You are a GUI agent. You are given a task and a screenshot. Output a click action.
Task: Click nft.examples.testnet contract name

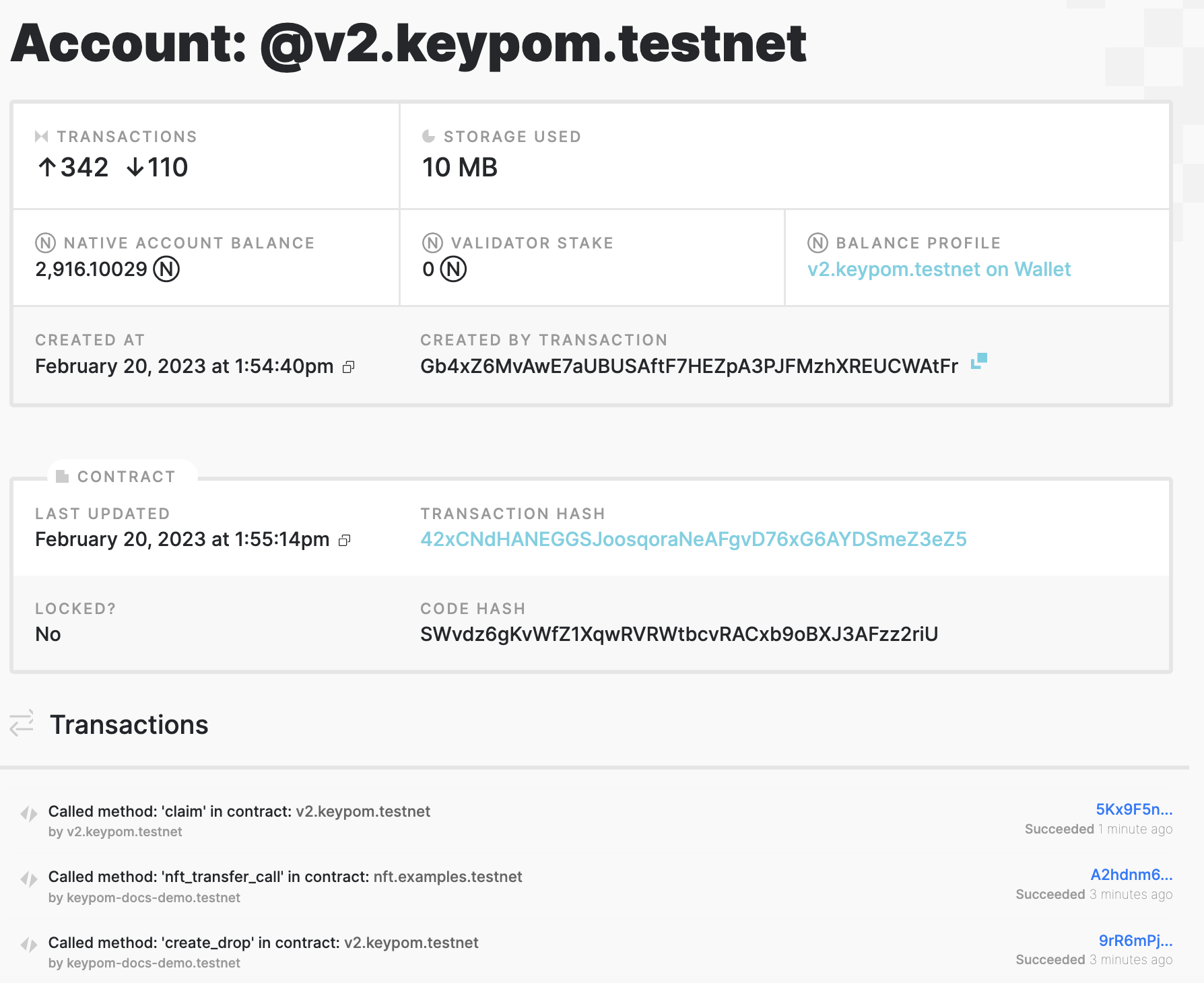click(448, 877)
